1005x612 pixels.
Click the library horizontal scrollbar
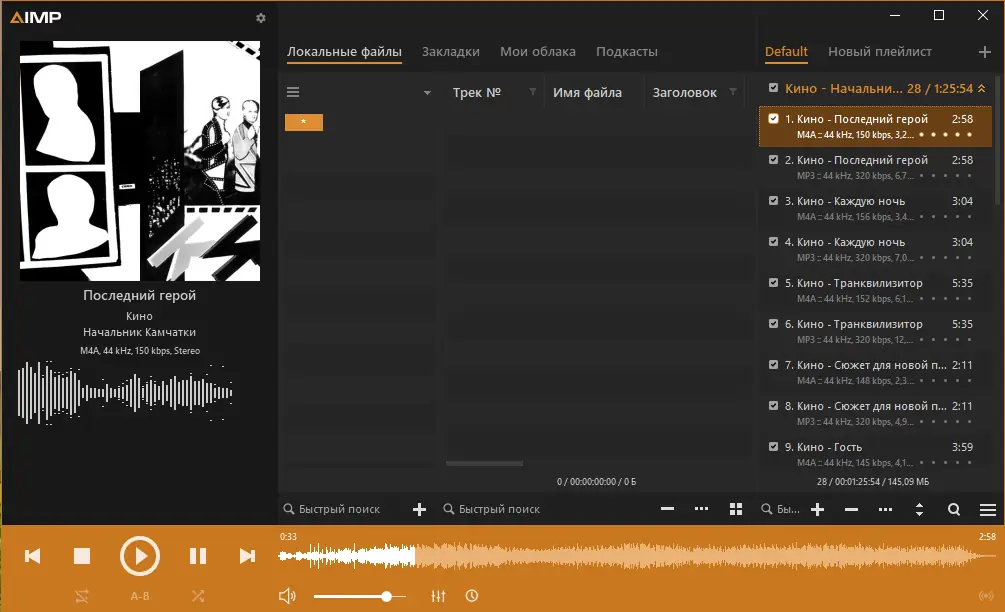click(485, 463)
